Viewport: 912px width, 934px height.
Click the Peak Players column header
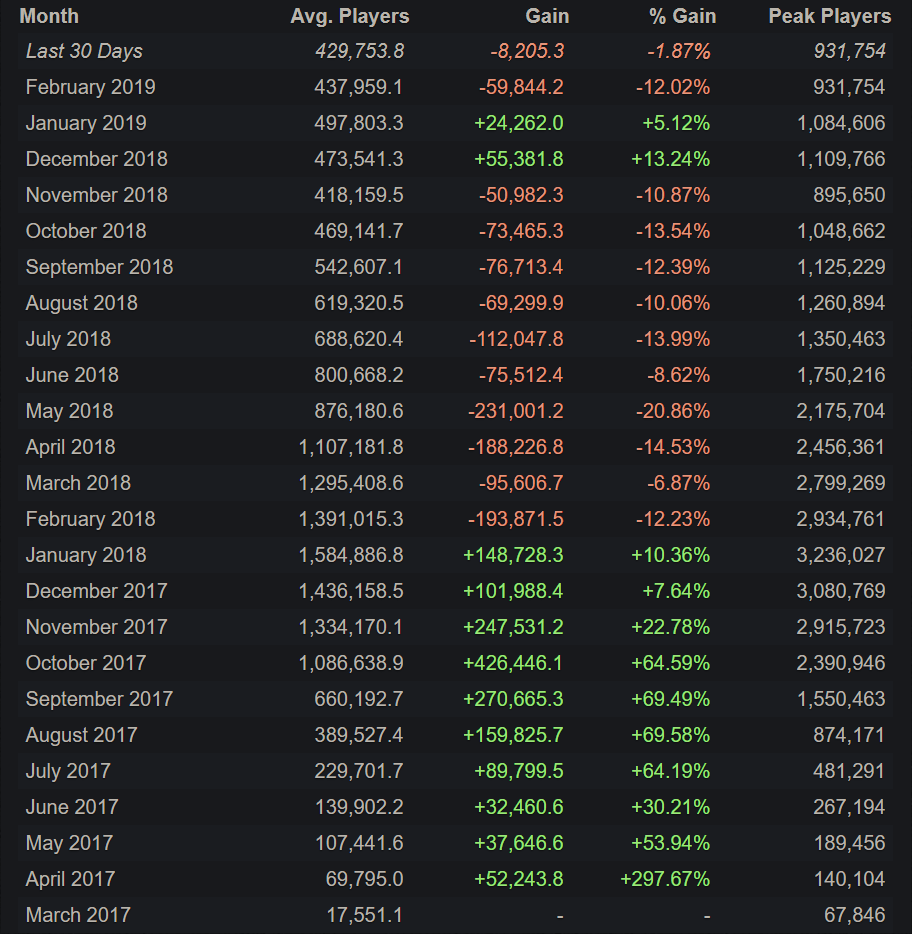[829, 16]
